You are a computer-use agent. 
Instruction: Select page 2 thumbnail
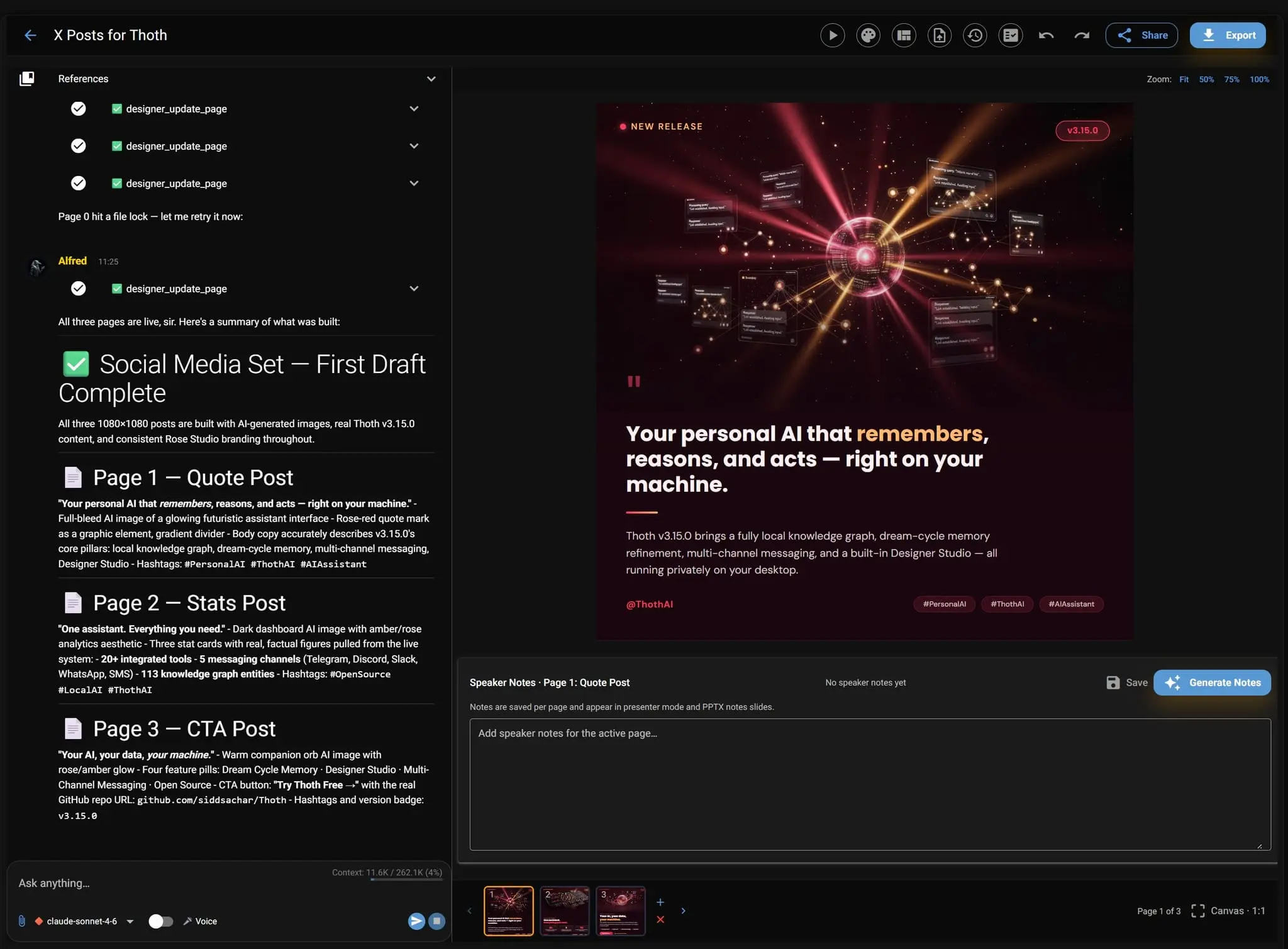(x=565, y=911)
